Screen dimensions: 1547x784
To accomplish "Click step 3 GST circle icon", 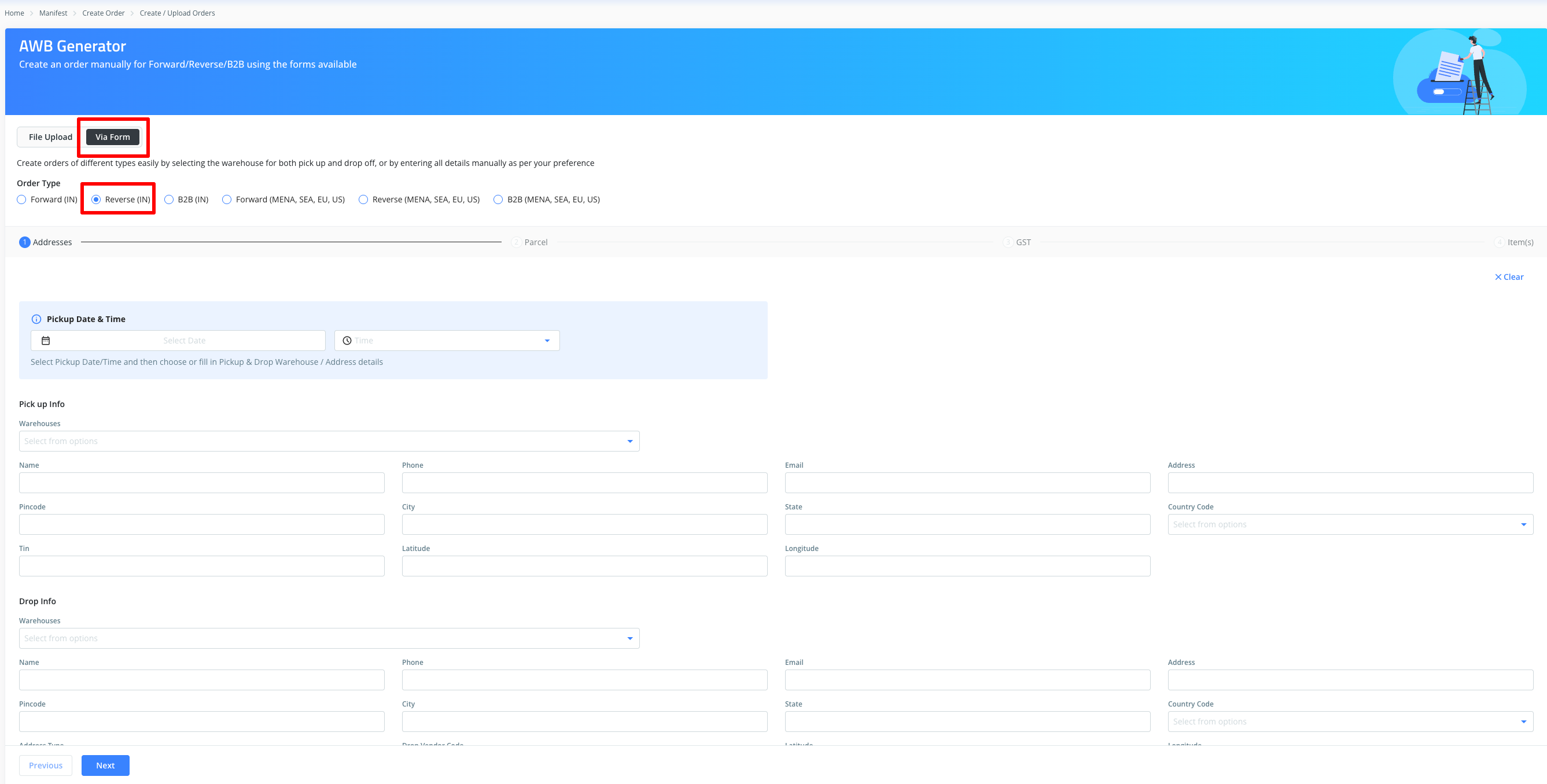I will 1008,242.
